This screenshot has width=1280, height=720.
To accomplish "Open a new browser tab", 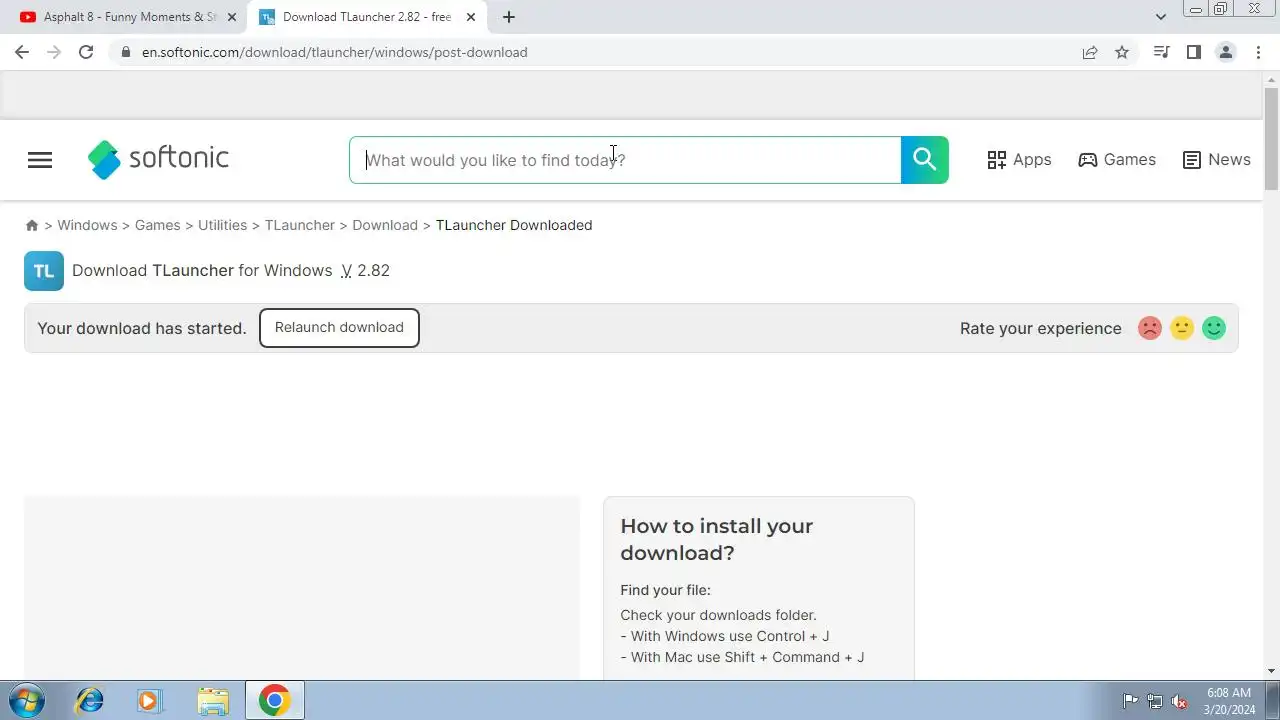I will coord(509,17).
